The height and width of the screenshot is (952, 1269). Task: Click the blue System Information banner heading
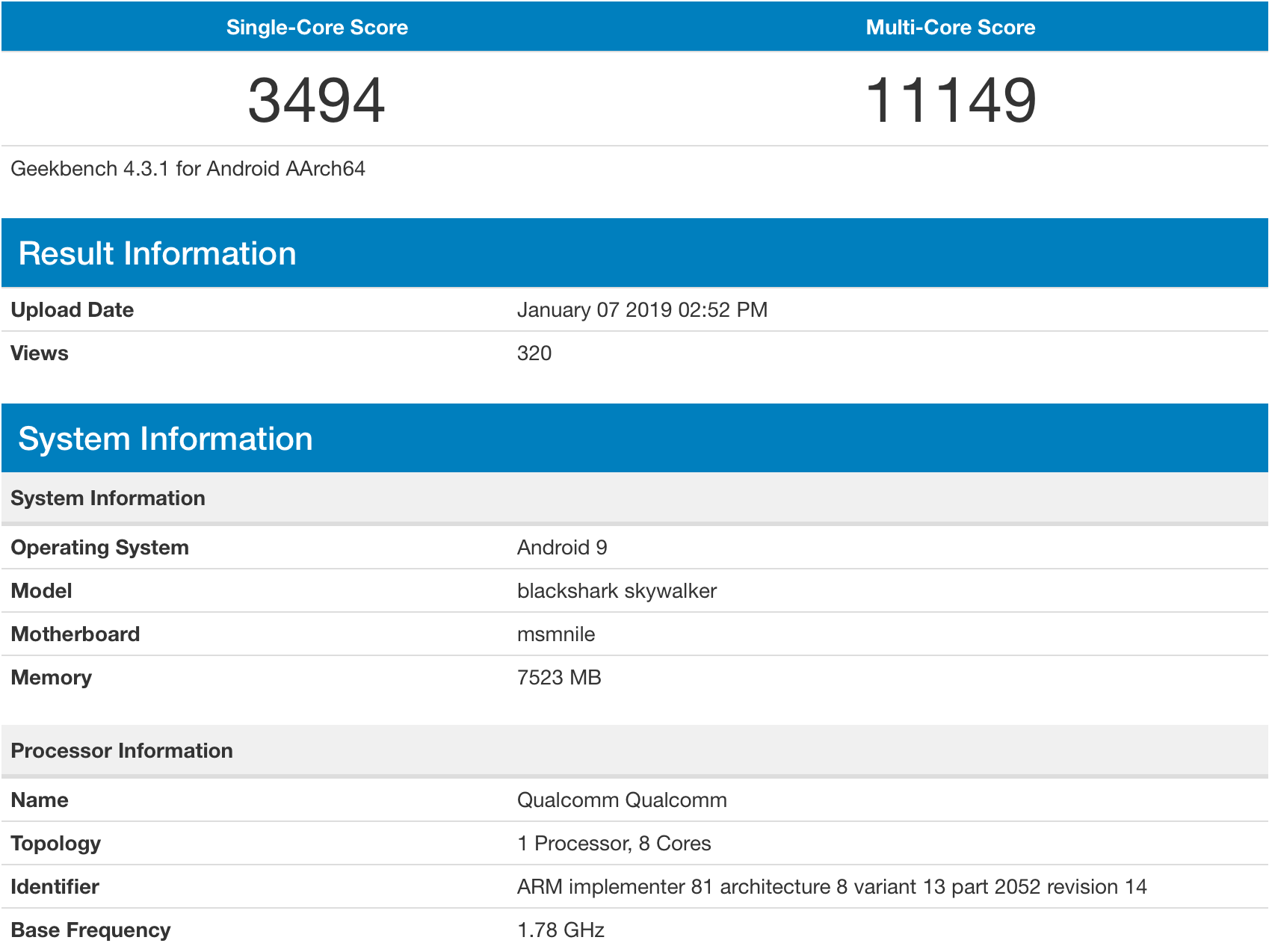tap(165, 439)
